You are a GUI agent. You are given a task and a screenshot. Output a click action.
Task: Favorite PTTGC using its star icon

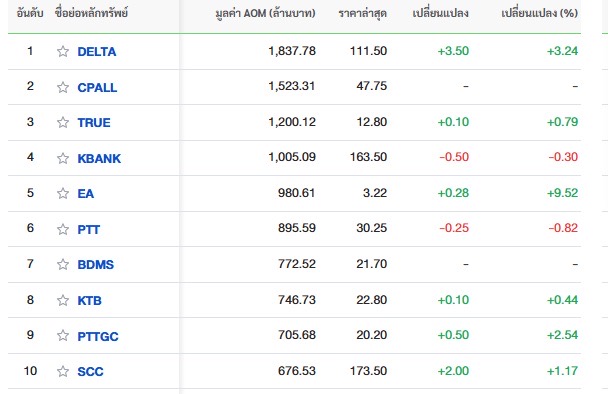(63, 335)
